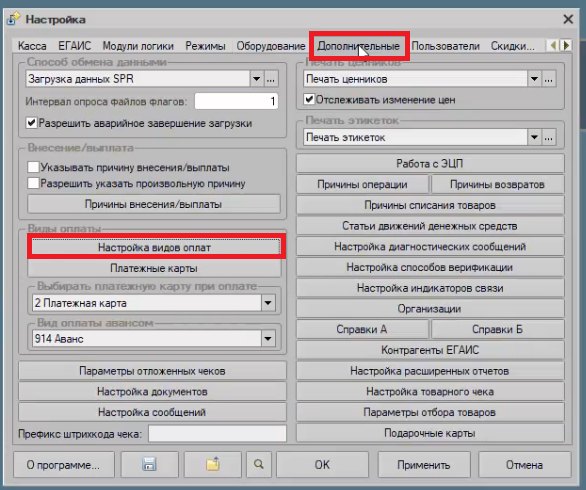The height and width of the screenshot is (490, 586).
Task: Open Платежные карты button
Action: point(154,268)
